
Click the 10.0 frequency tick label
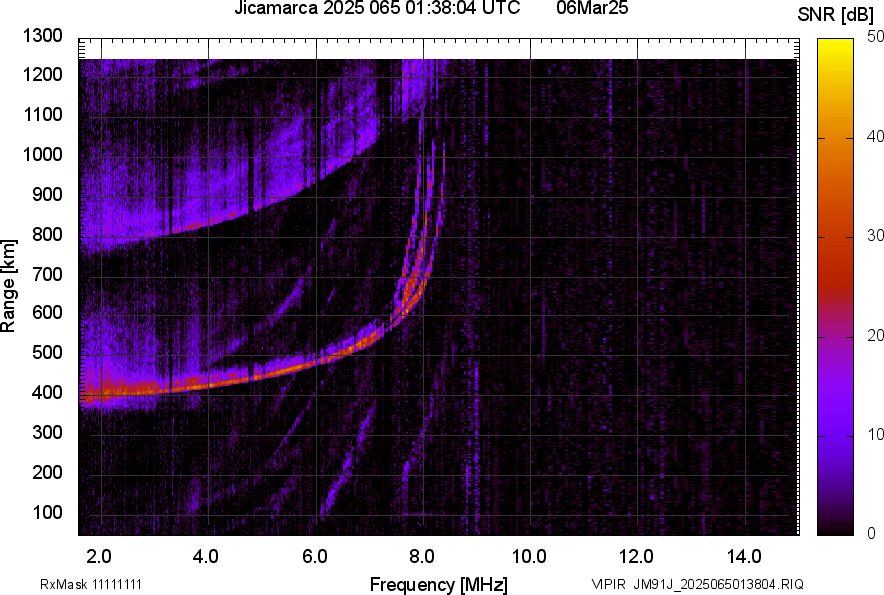(x=529, y=557)
